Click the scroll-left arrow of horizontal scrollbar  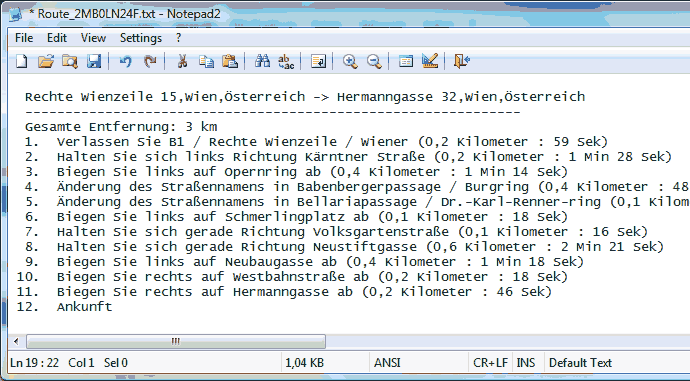point(16,341)
